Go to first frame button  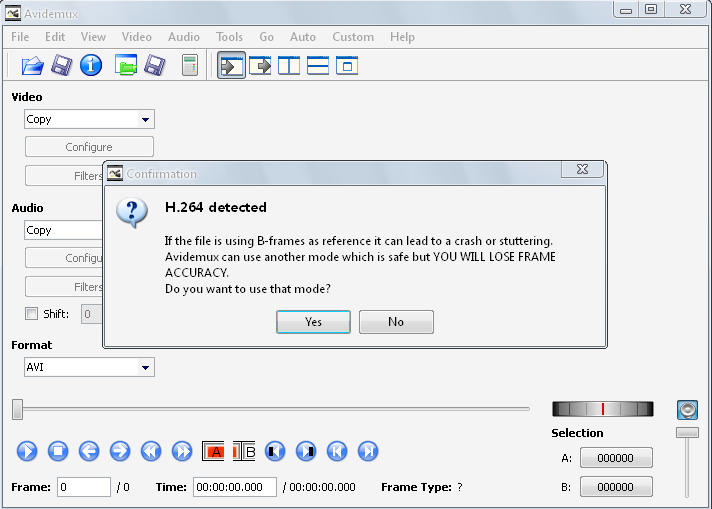[x=337, y=451]
